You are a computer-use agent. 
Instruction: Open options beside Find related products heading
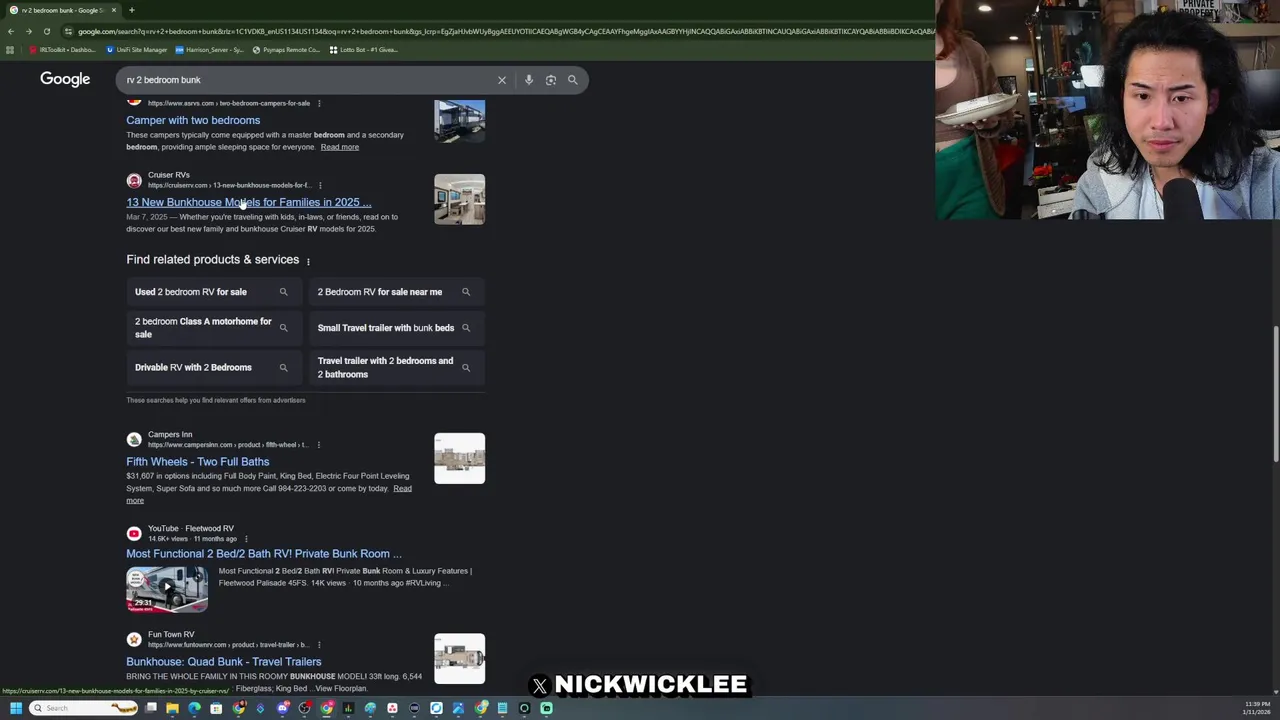coord(308,261)
